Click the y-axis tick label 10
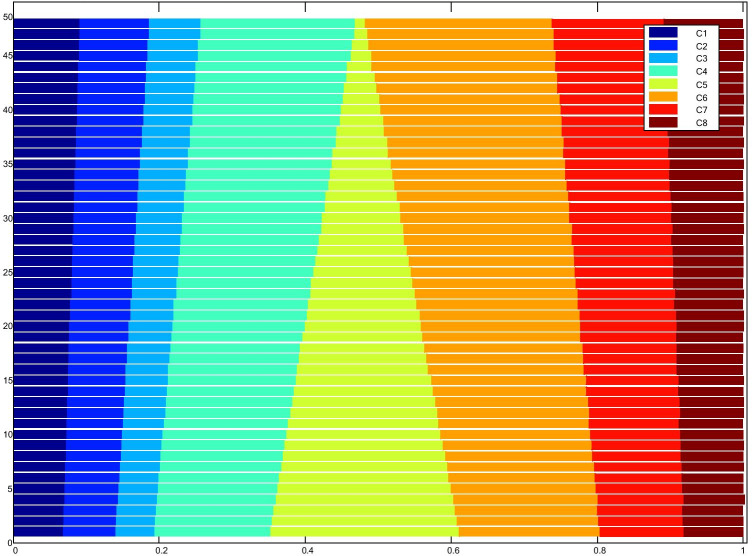This screenshot has height=556, width=752. pos(6,434)
